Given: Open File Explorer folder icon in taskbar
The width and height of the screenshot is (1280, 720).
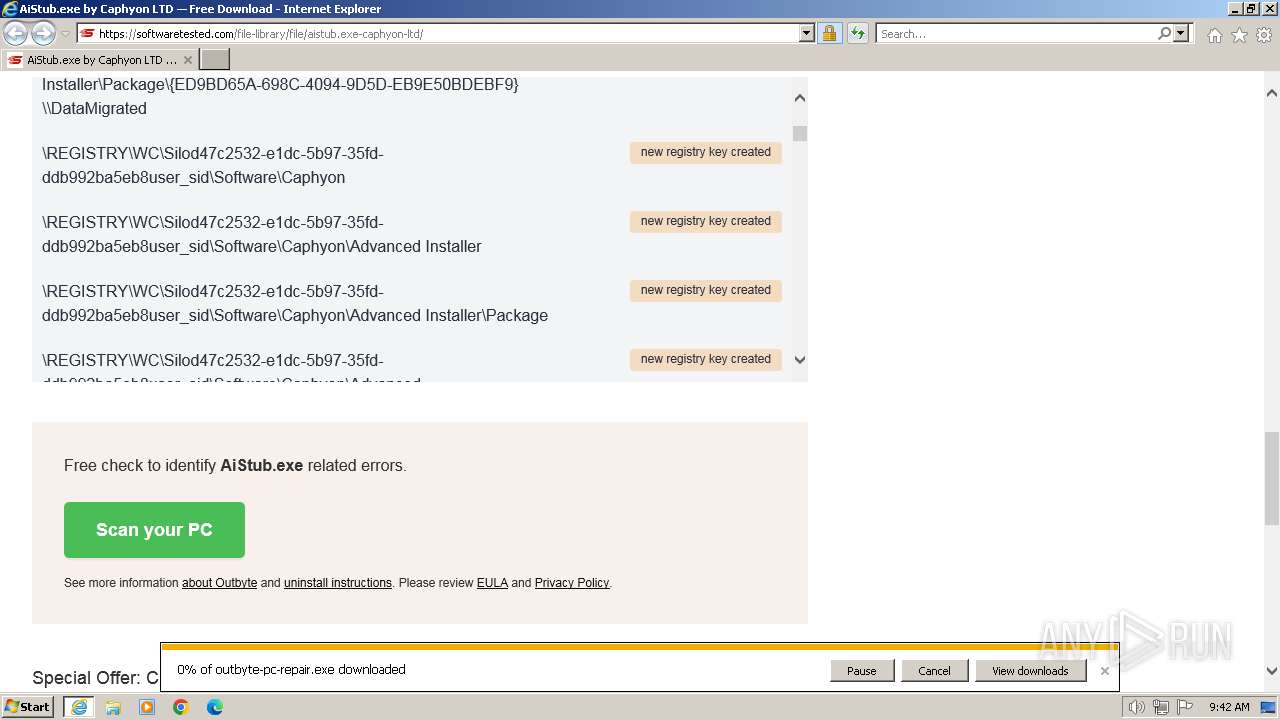Looking at the screenshot, I should tap(113, 707).
